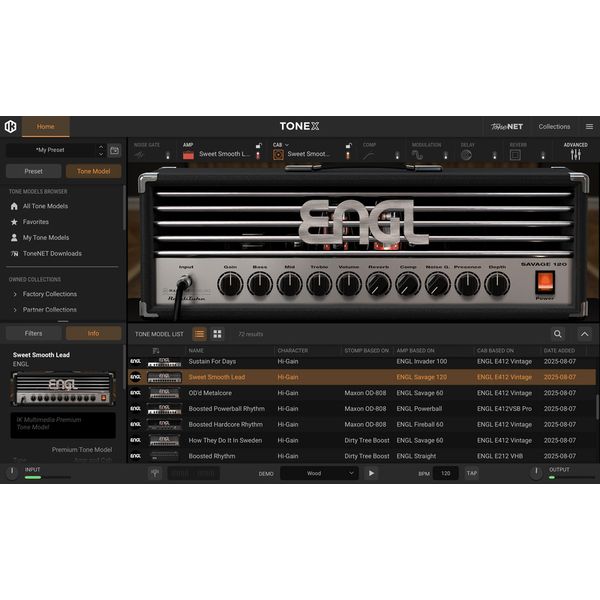The height and width of the screenshot is (600, 600).
Task: Switch to the Tone Model tab
Action: click(x=94, y=171)
